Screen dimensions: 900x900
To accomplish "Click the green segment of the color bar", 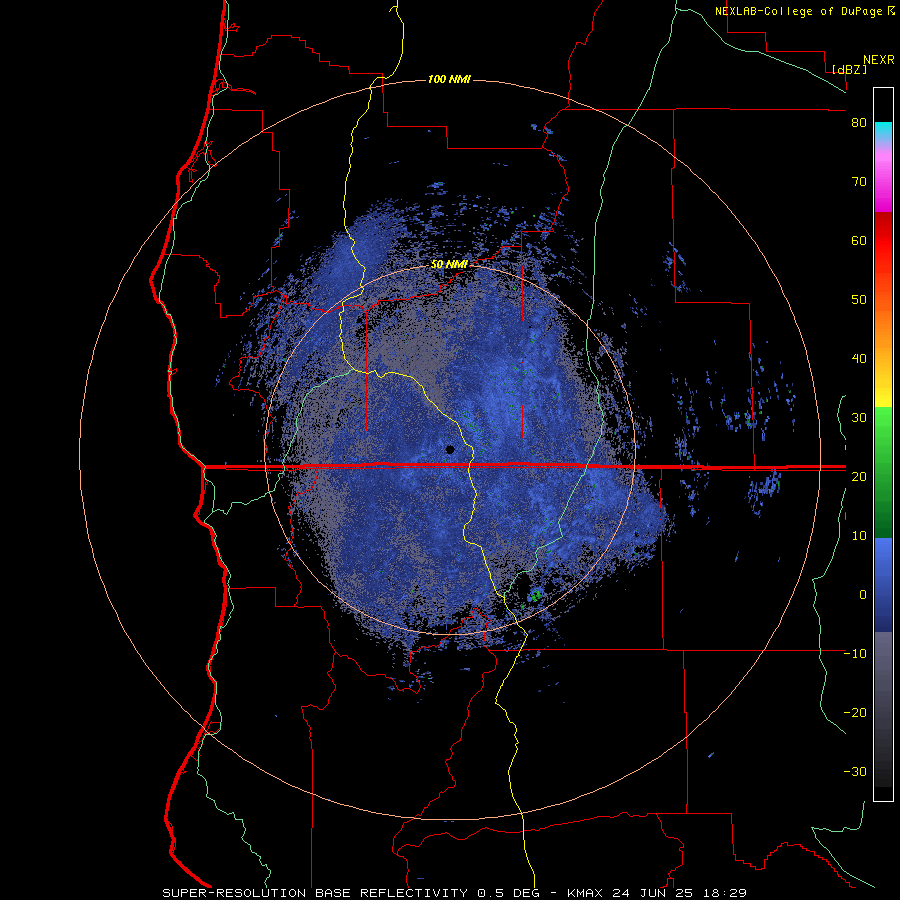I will coord(883,472).
